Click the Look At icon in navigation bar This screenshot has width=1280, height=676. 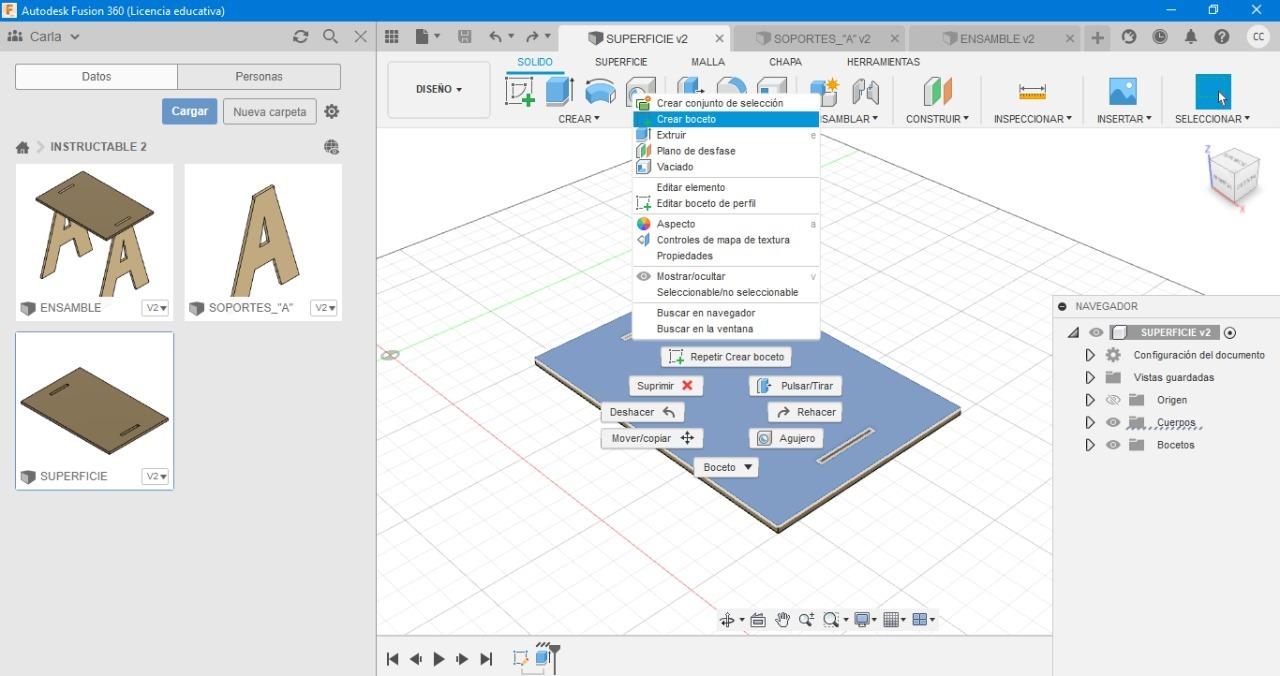click(x=758, y=620)
